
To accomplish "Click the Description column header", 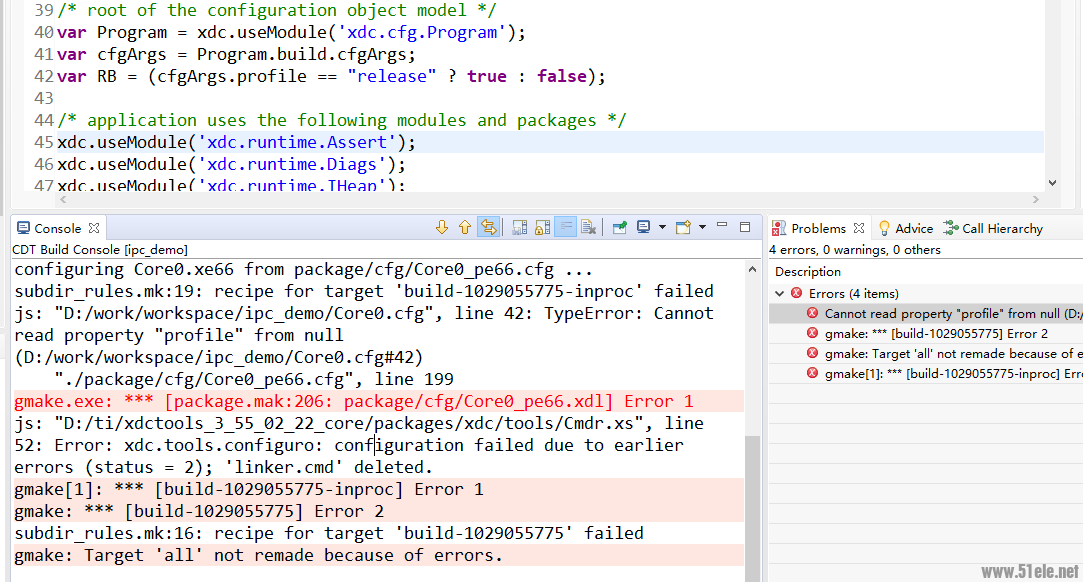I will click(x=808, y=271).
